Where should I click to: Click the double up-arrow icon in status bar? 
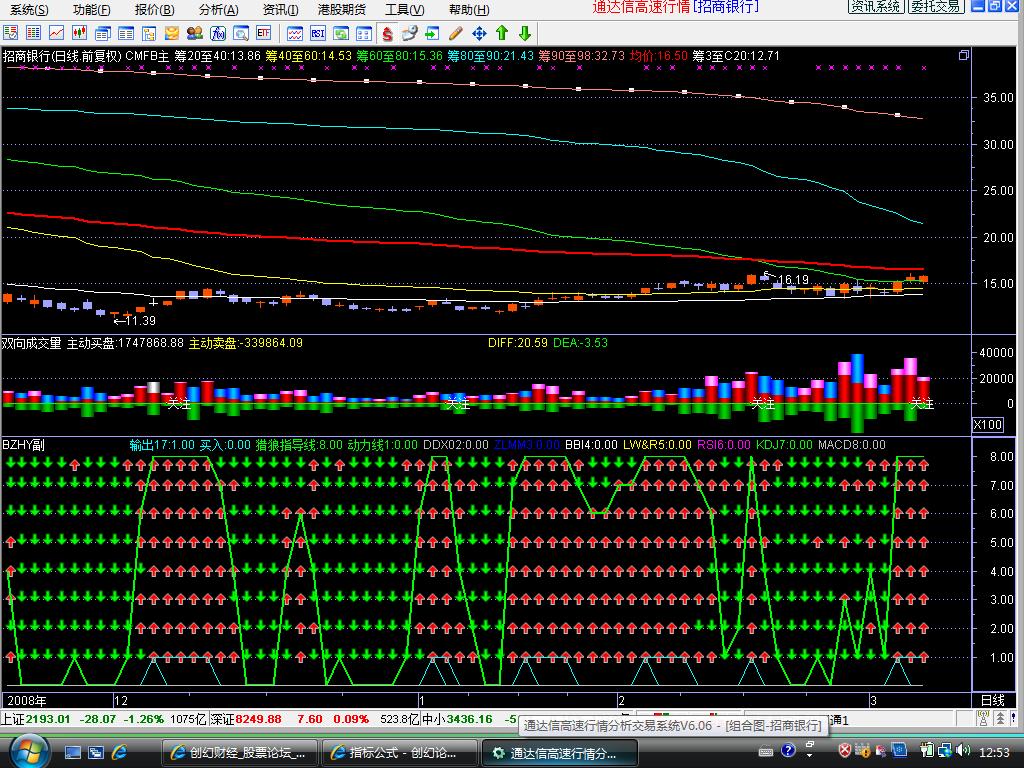1000,719
